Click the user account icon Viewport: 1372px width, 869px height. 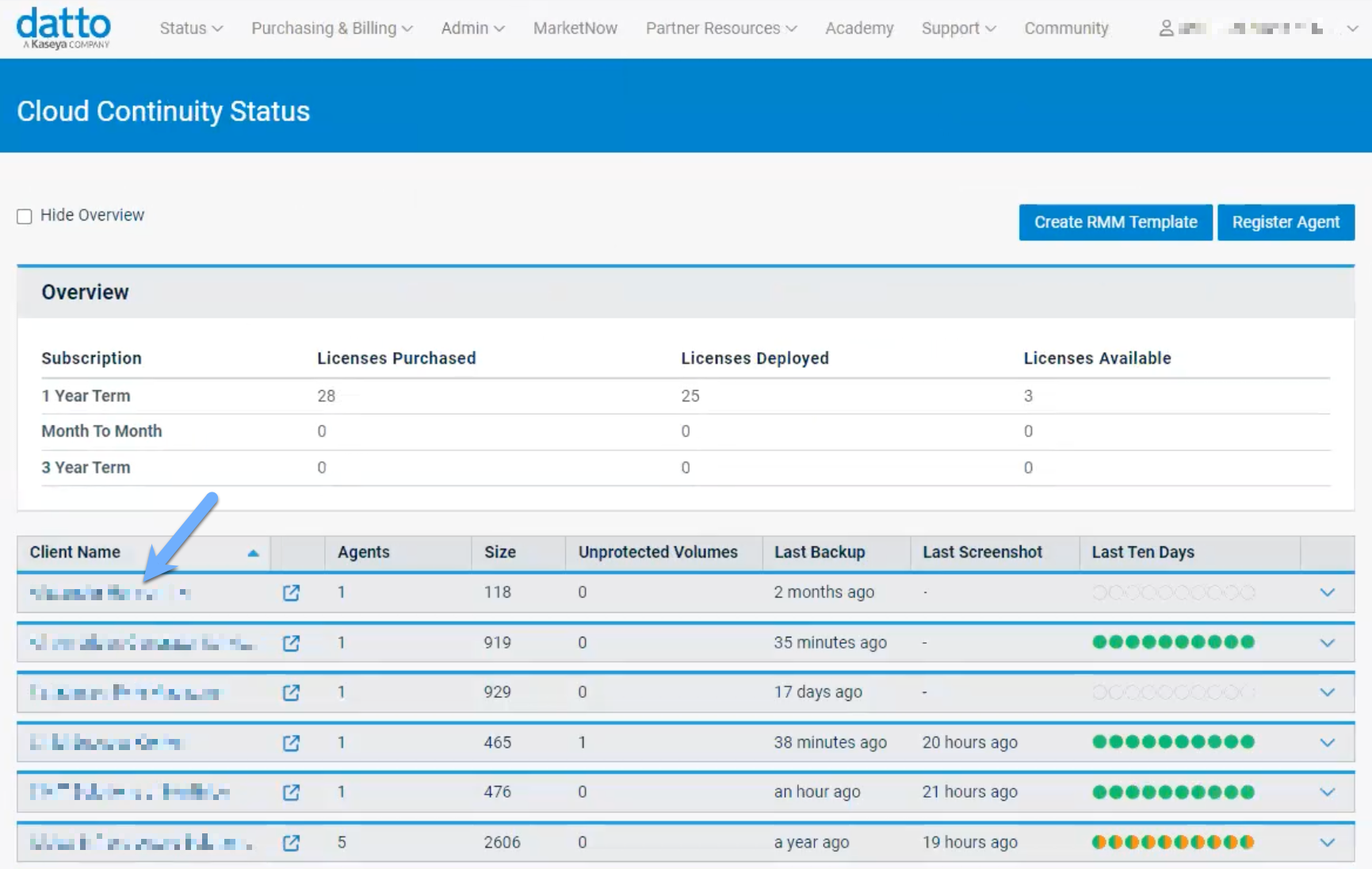click(1166, 29)
